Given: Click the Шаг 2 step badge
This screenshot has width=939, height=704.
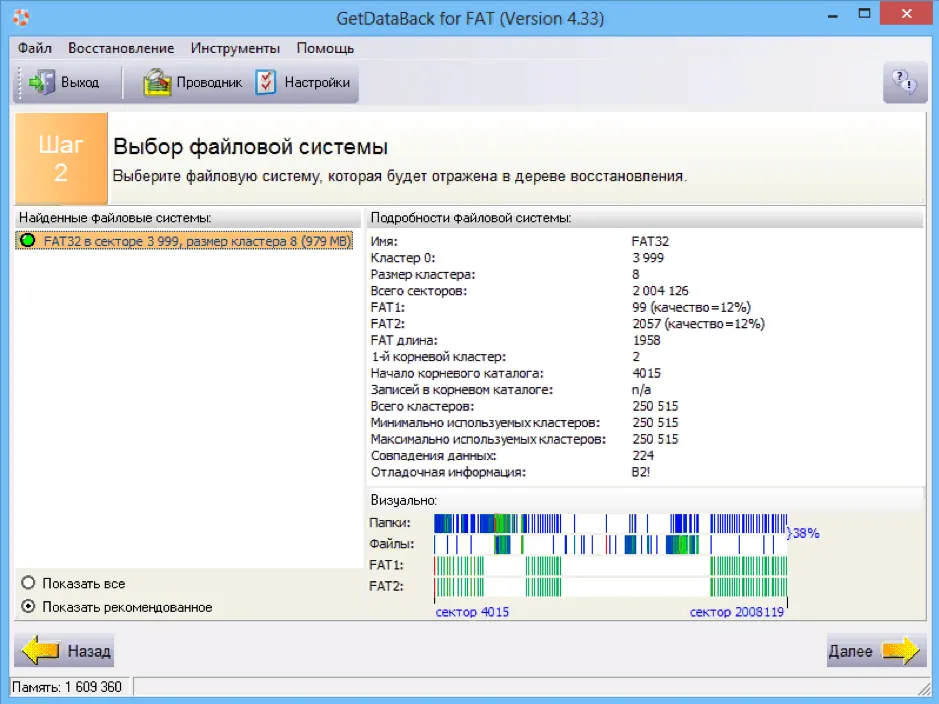Looking at the screenshot, I should tap(61, 159).
